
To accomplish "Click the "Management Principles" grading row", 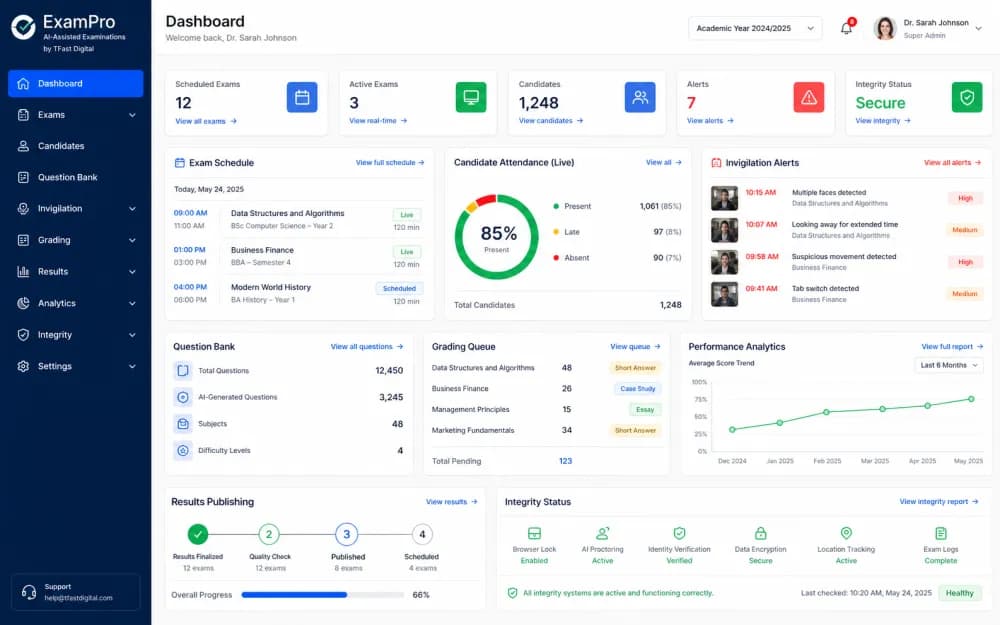I will (x=547, y=409).
